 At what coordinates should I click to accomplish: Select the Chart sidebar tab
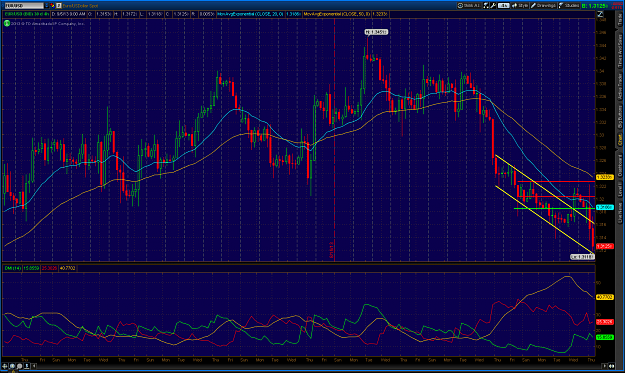(x=620, y=139)
